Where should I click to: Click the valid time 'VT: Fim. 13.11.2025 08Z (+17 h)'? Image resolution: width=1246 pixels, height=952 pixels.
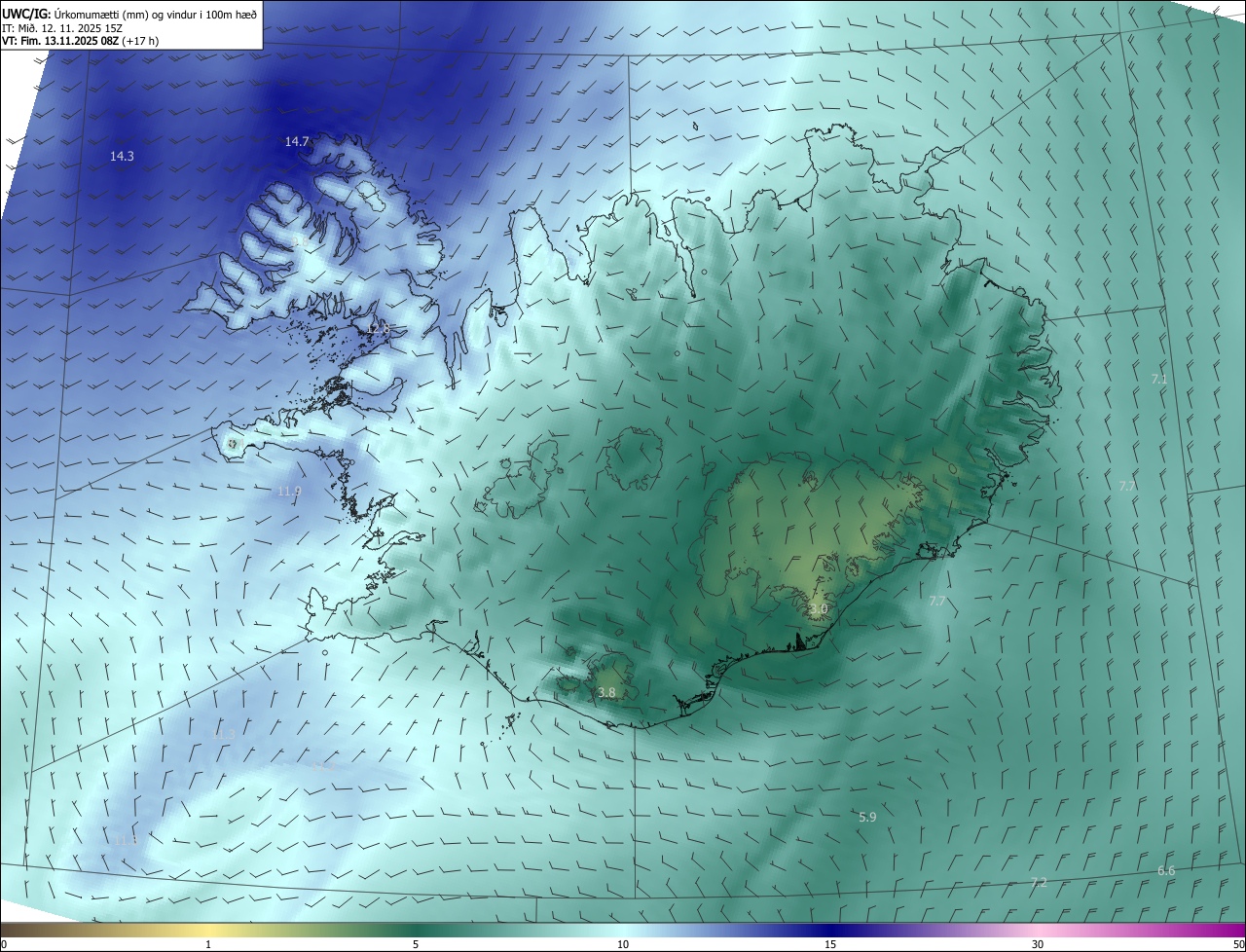point(80,41)
